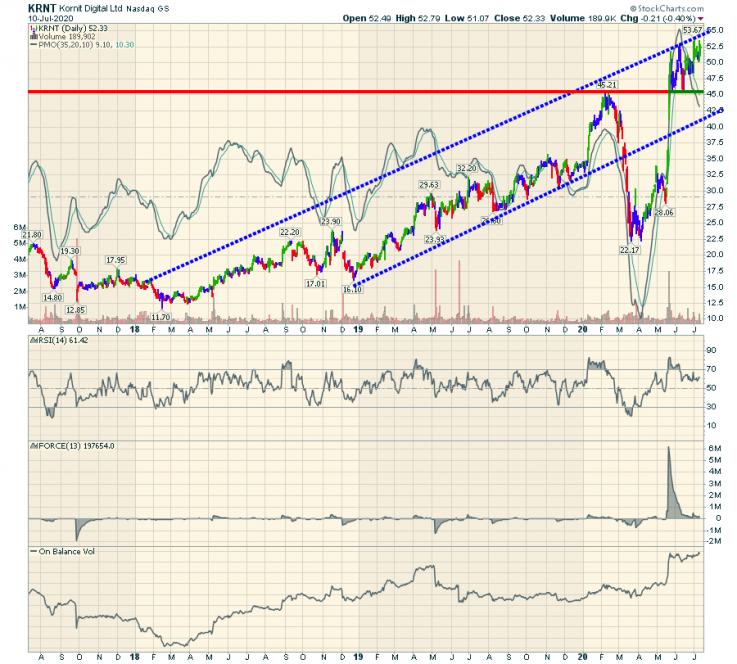Click the red horizontal resistance line

click(300, 92)
